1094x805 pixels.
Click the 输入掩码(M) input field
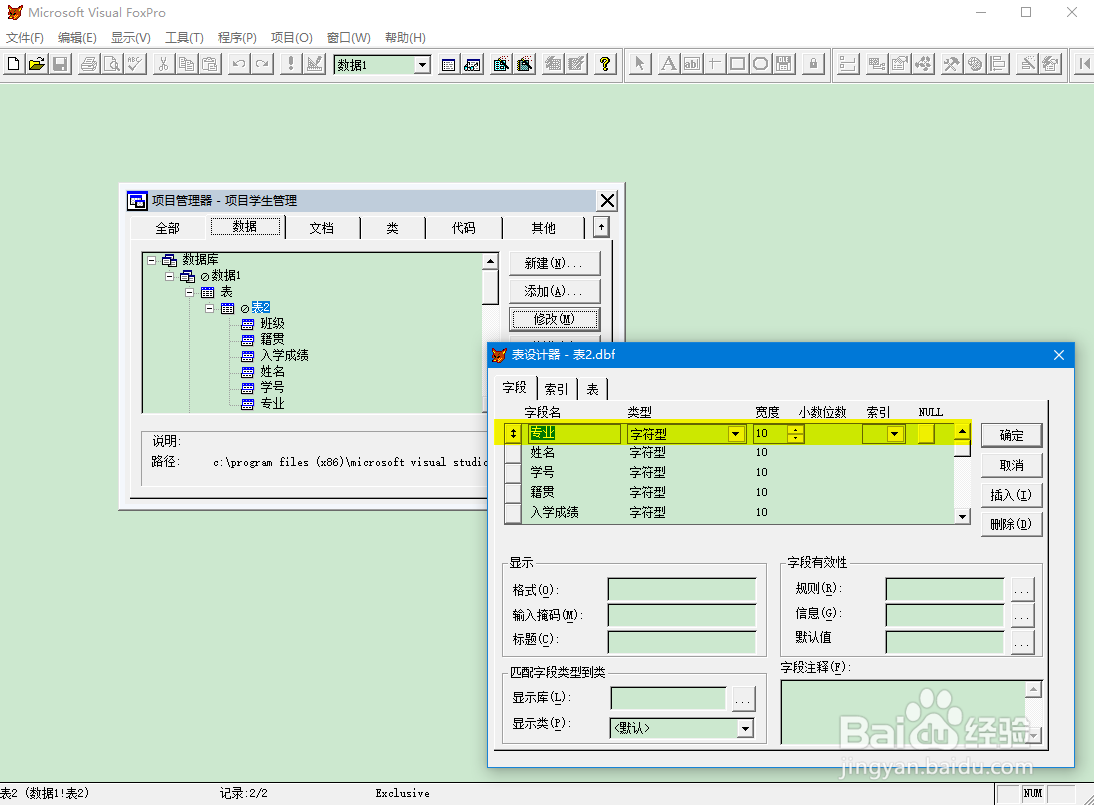(682, 615)
